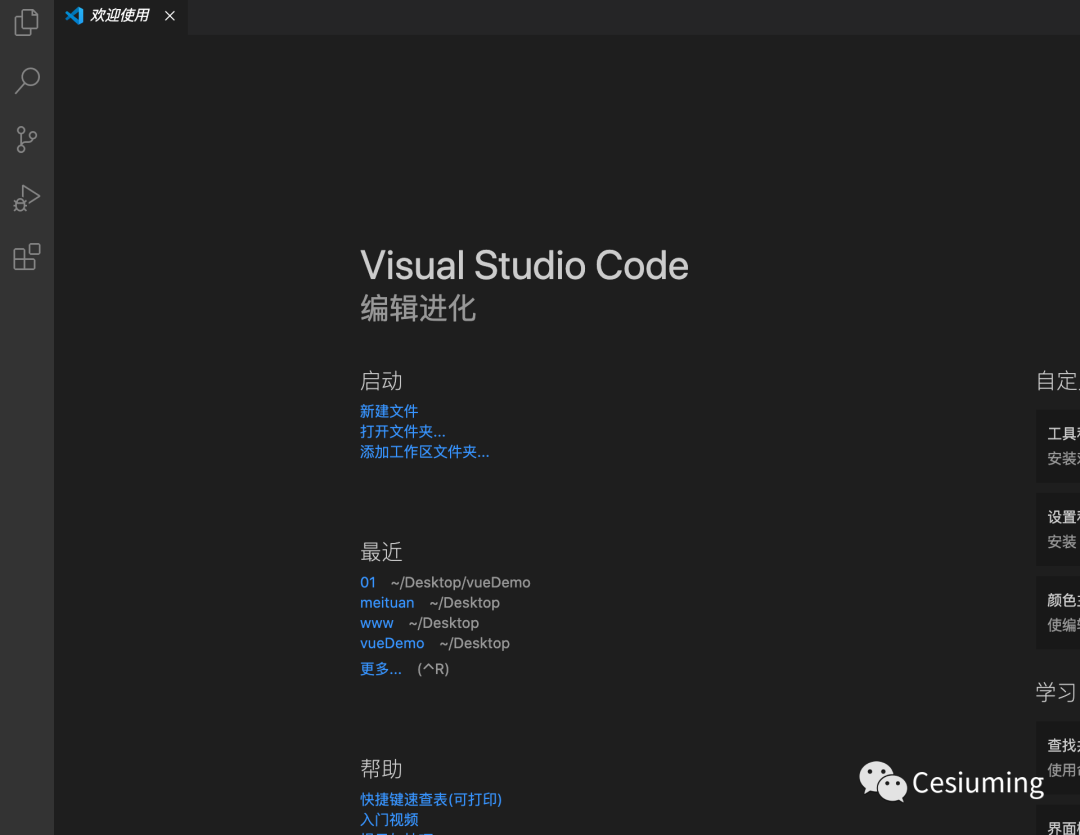Open the Explorer sidebar icon
This screenshot has width=1080, height=835.
coord(26,22)
